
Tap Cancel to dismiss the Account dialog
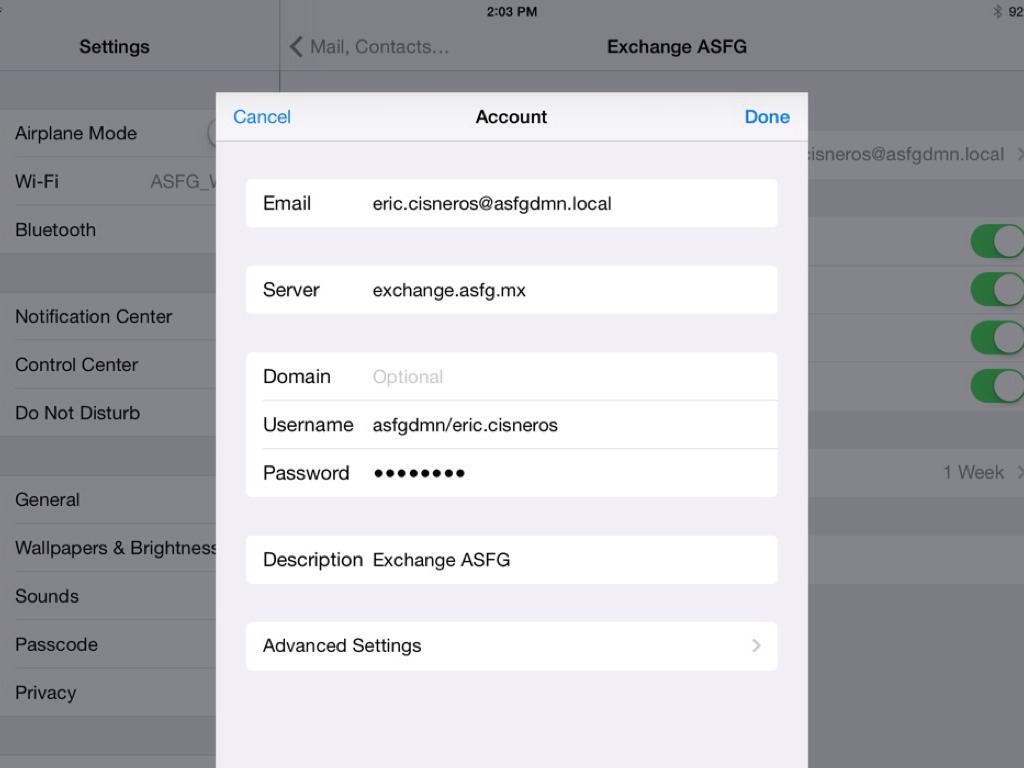click(261, 117)
